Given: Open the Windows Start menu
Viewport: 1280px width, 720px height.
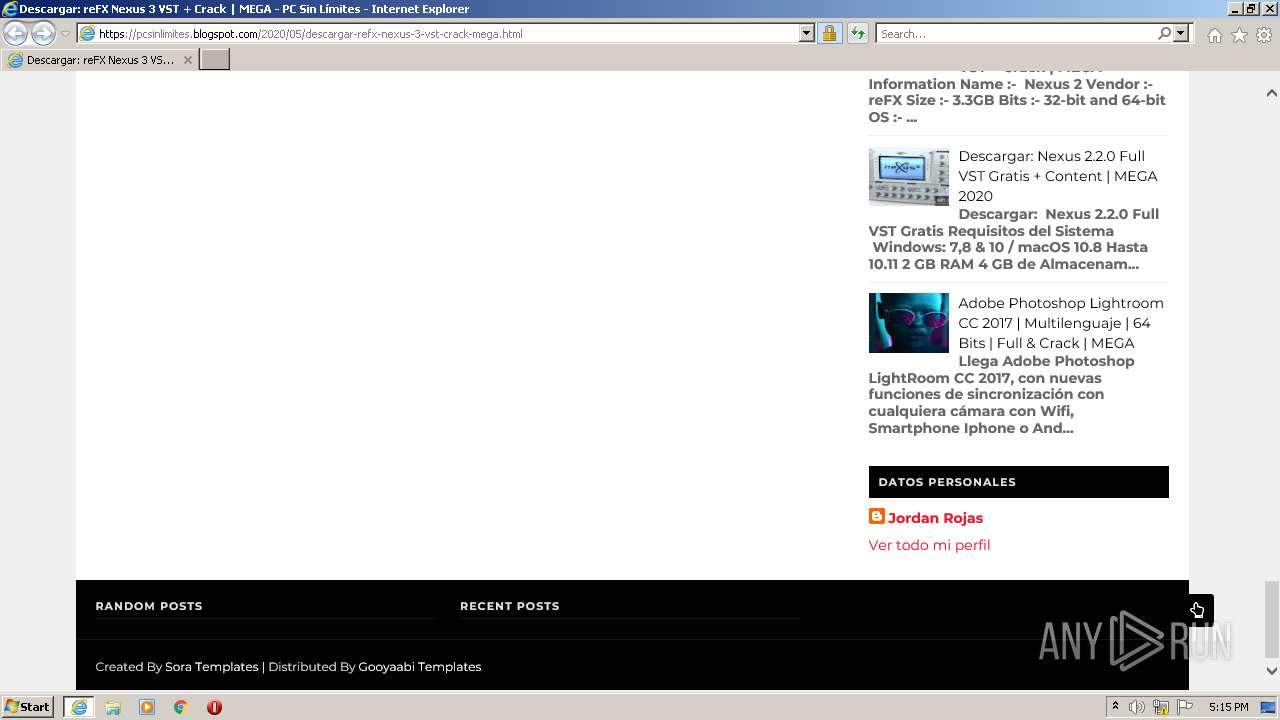Looking at the screenshot, I should pyautogui.click(x=28, y=707).
